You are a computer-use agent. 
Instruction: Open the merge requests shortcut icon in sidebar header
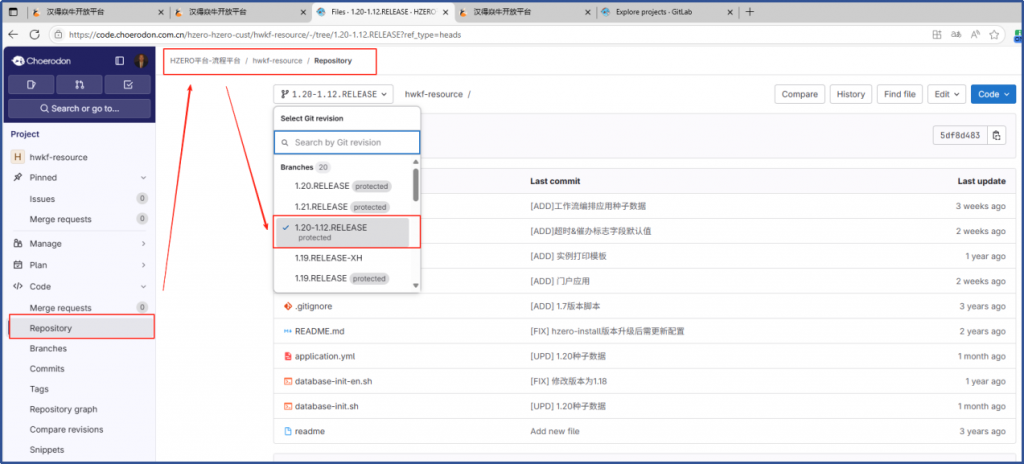(80, 85)
